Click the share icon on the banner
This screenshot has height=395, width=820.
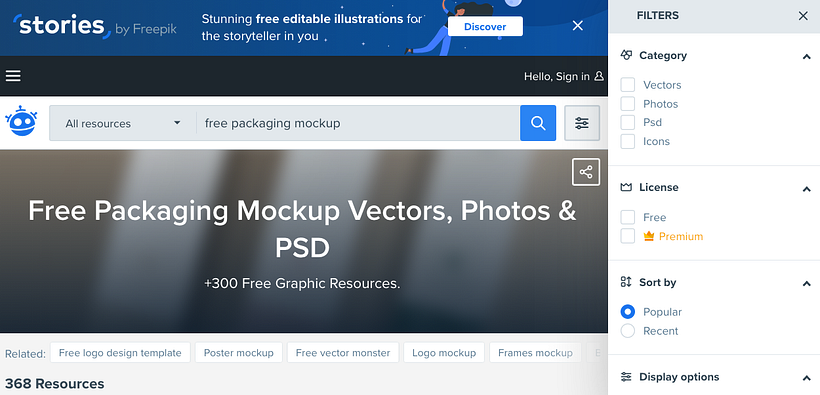(586, 172)
